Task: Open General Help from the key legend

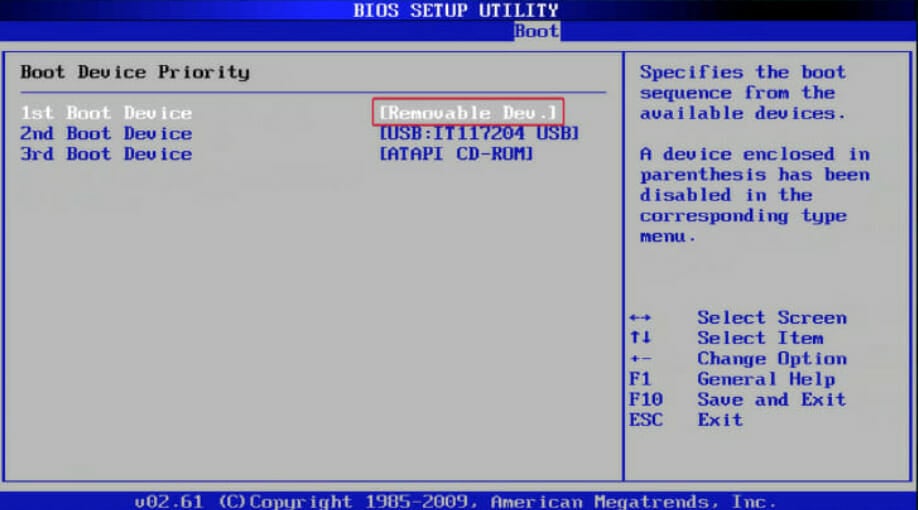Action: coord(765,379)
